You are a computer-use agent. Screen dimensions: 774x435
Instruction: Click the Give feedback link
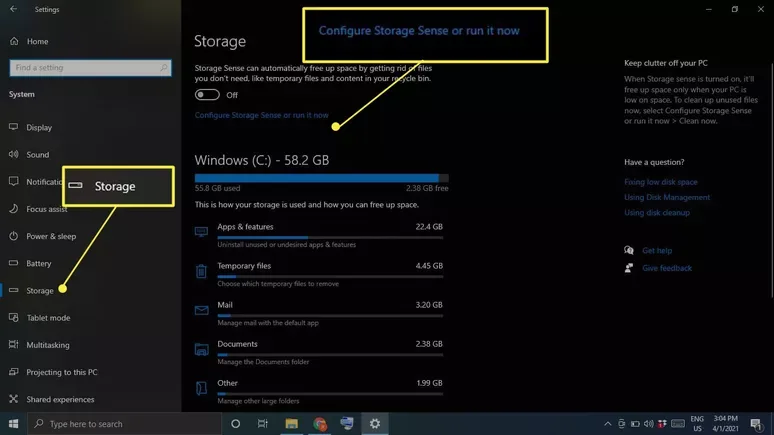[x=667, y=268]
